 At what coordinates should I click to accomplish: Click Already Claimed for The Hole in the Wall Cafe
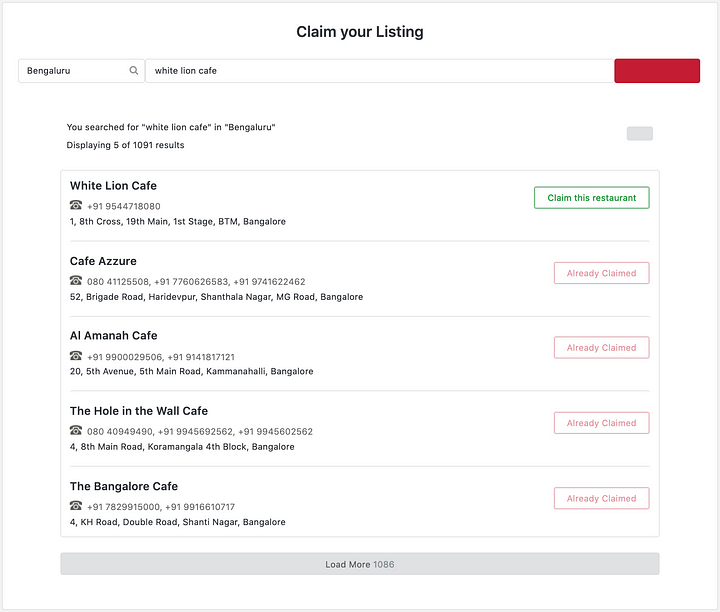(x=601, y=423)
